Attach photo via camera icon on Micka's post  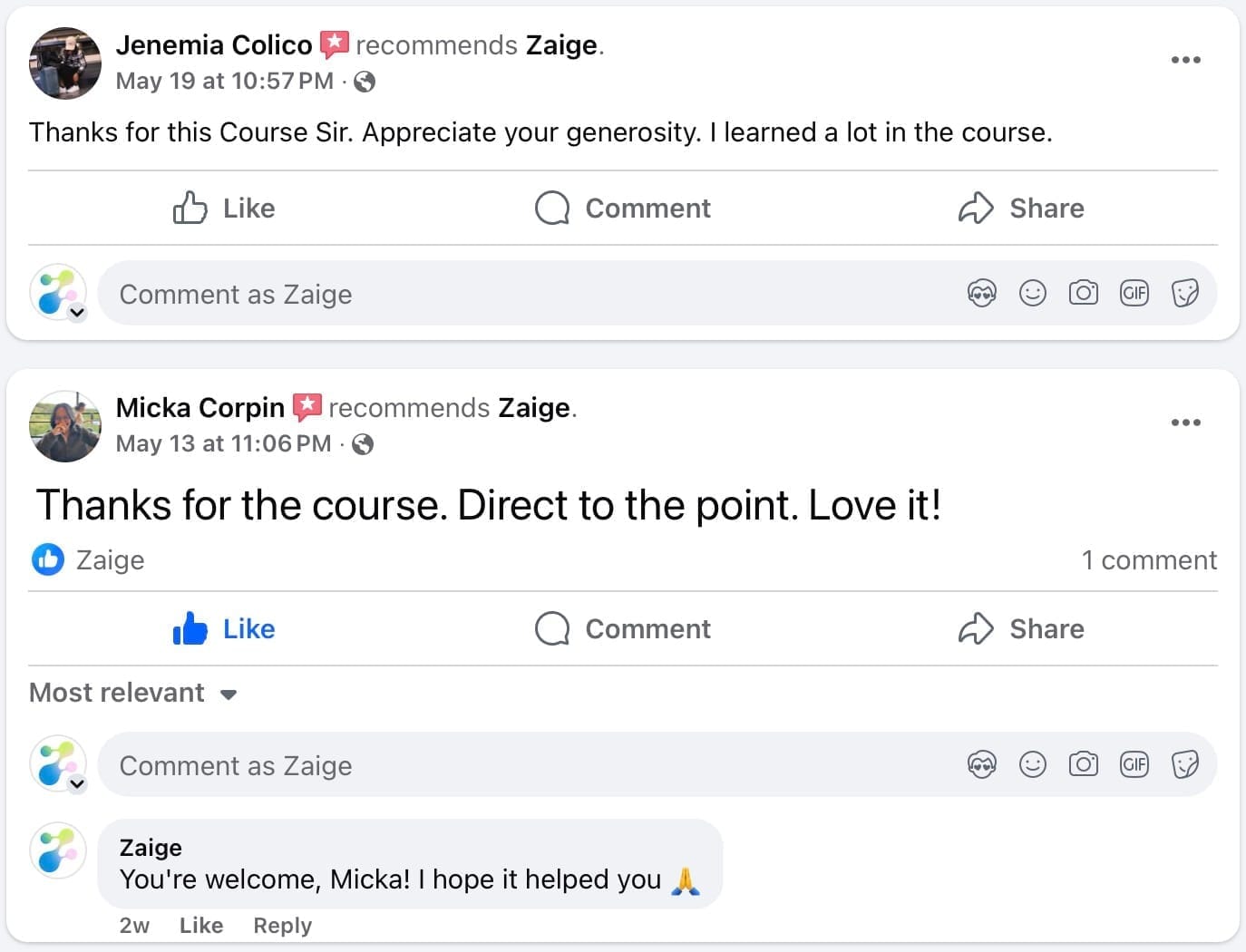[1084, 764]
